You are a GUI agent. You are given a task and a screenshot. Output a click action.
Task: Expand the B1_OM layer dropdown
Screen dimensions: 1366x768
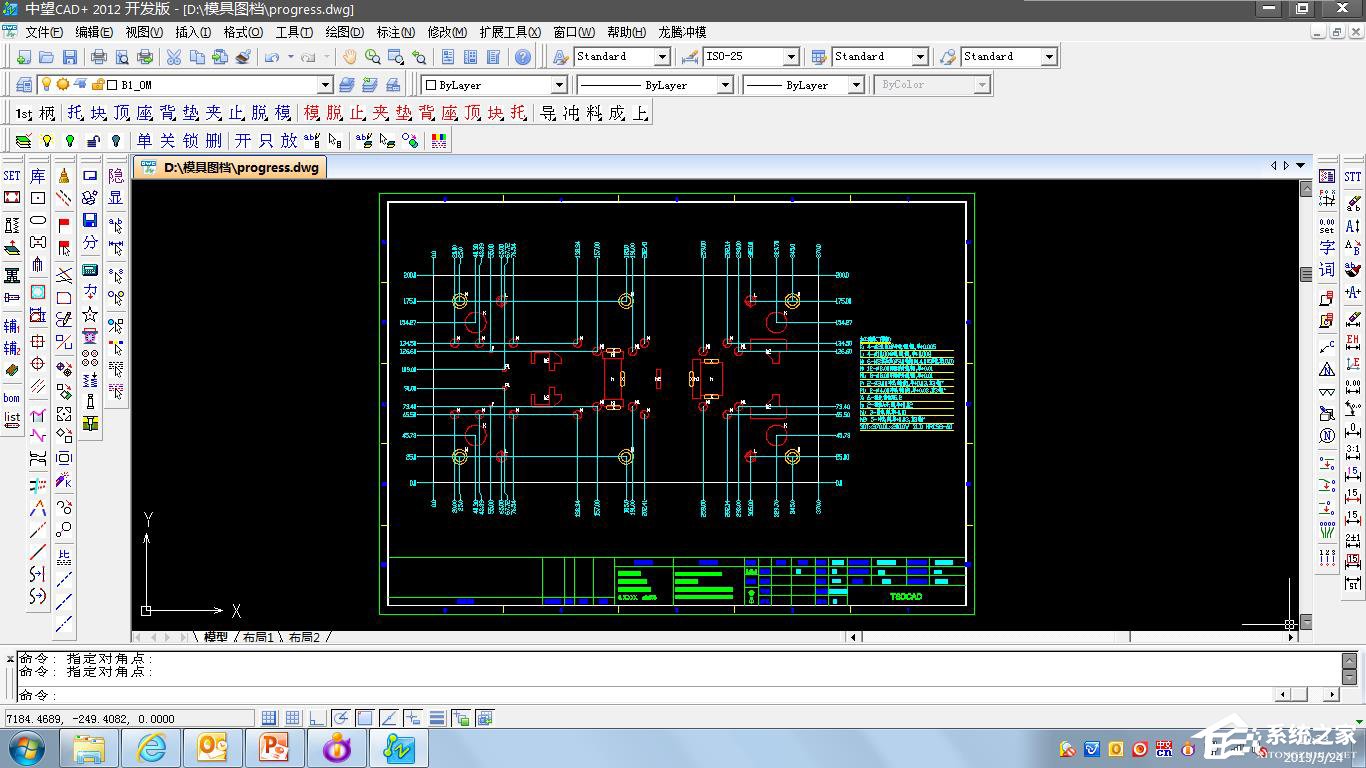(325, 85)
